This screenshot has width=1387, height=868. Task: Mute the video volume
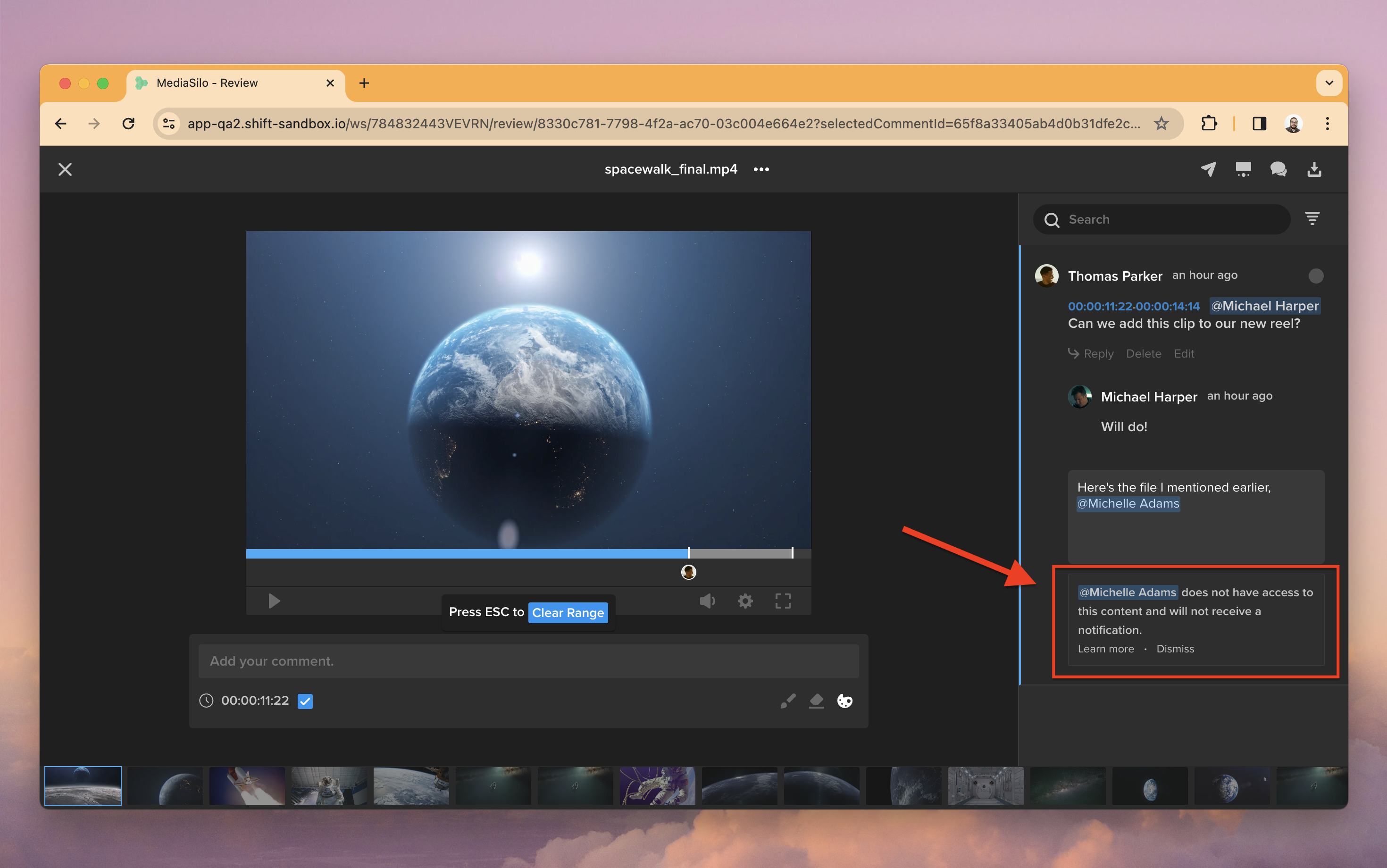pyautogui.click(x=707, y=601)
